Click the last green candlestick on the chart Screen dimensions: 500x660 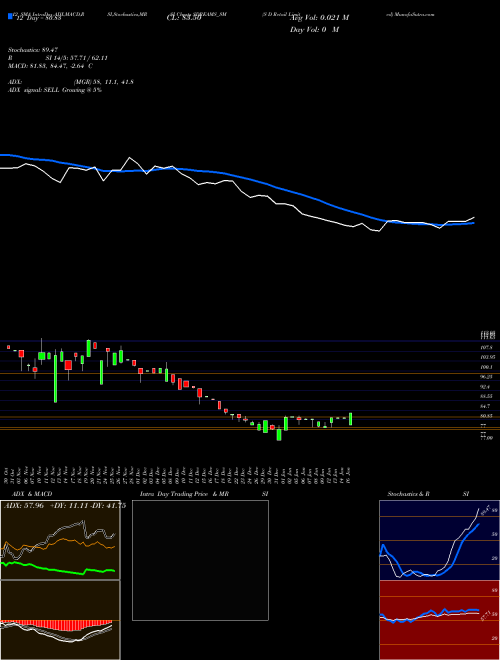pyautogui.click(x=351, y=419)
